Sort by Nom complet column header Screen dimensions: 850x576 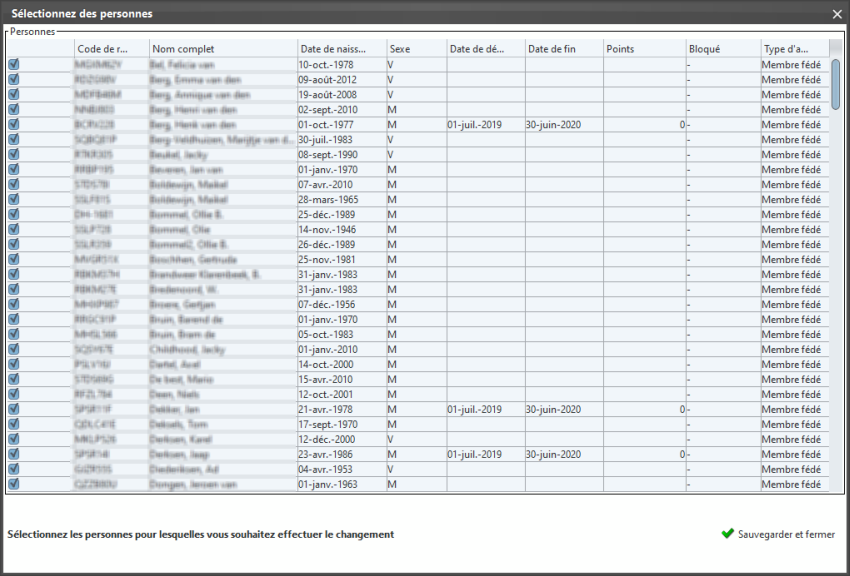(x=223, y=49)
